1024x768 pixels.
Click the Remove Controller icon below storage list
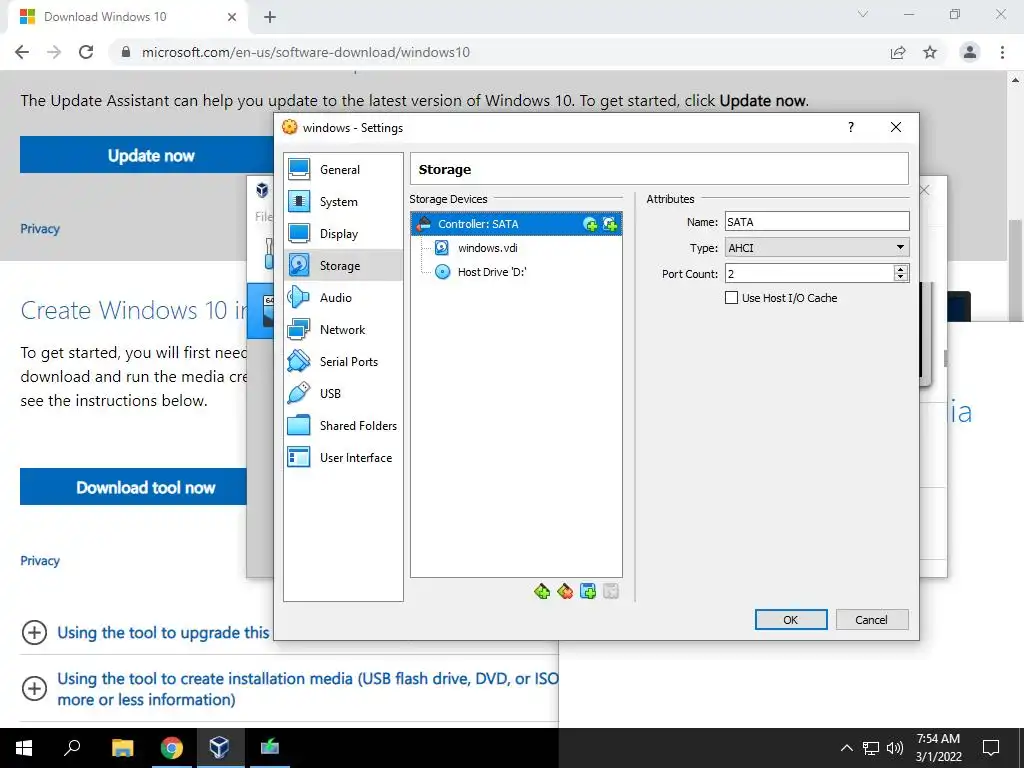point(565,592)
